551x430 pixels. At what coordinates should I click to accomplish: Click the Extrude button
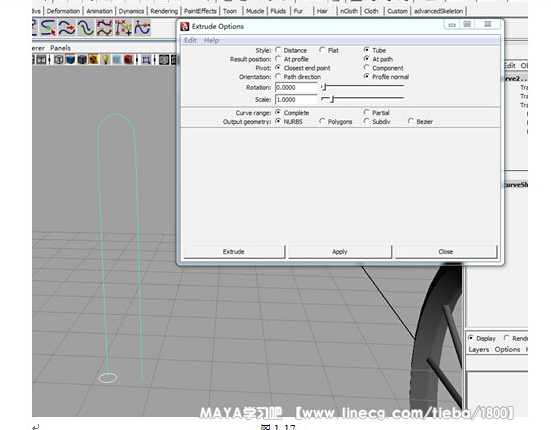point(234,252)
